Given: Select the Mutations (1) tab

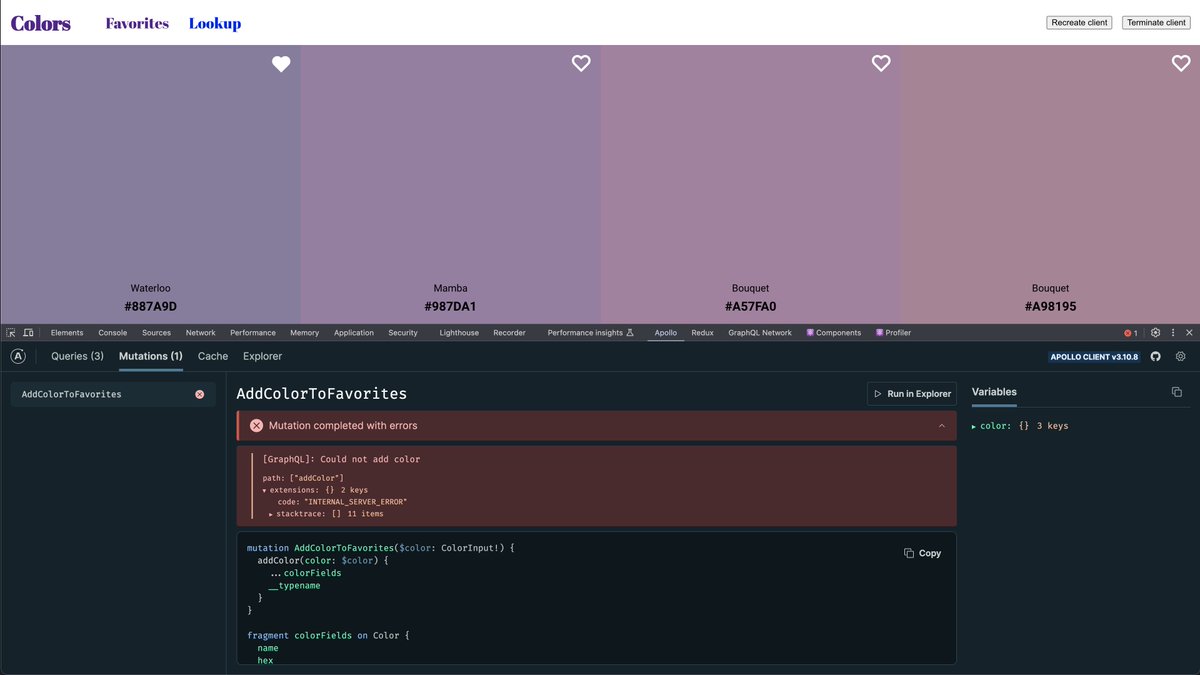Looking at the screenshot, I should (151, 356).
